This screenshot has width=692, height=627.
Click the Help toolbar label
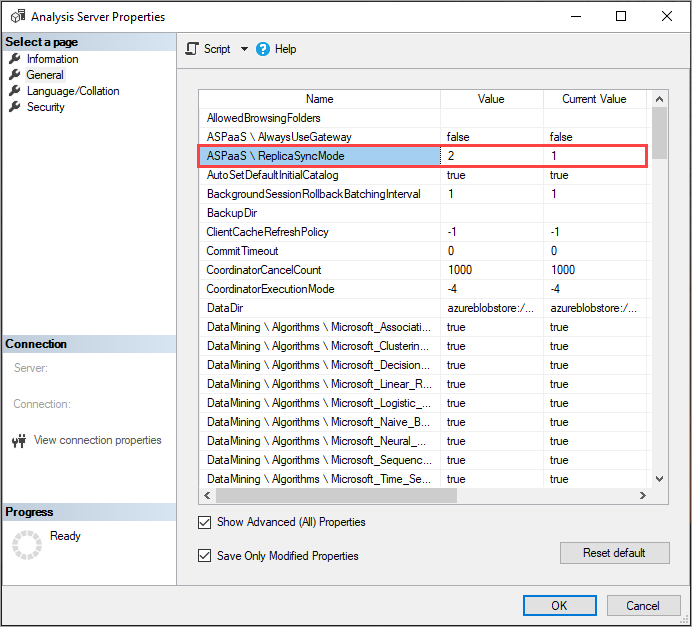[x=286, y=49]
